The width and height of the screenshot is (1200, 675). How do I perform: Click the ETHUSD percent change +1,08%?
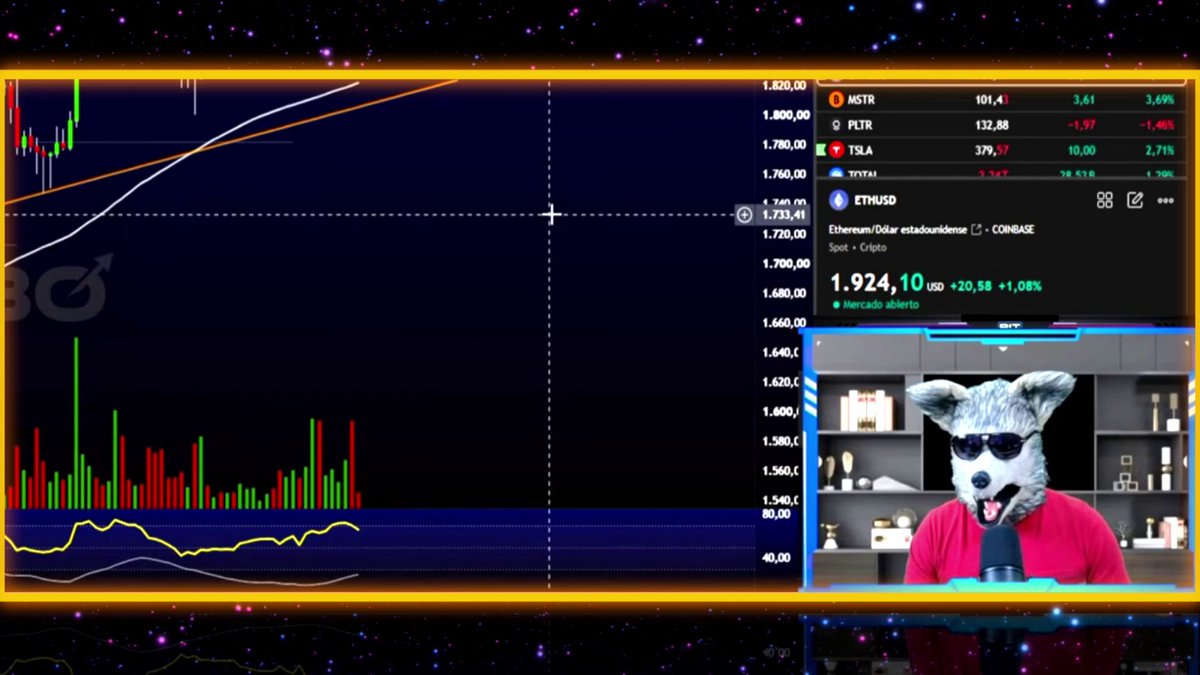tap(1020, 286)
